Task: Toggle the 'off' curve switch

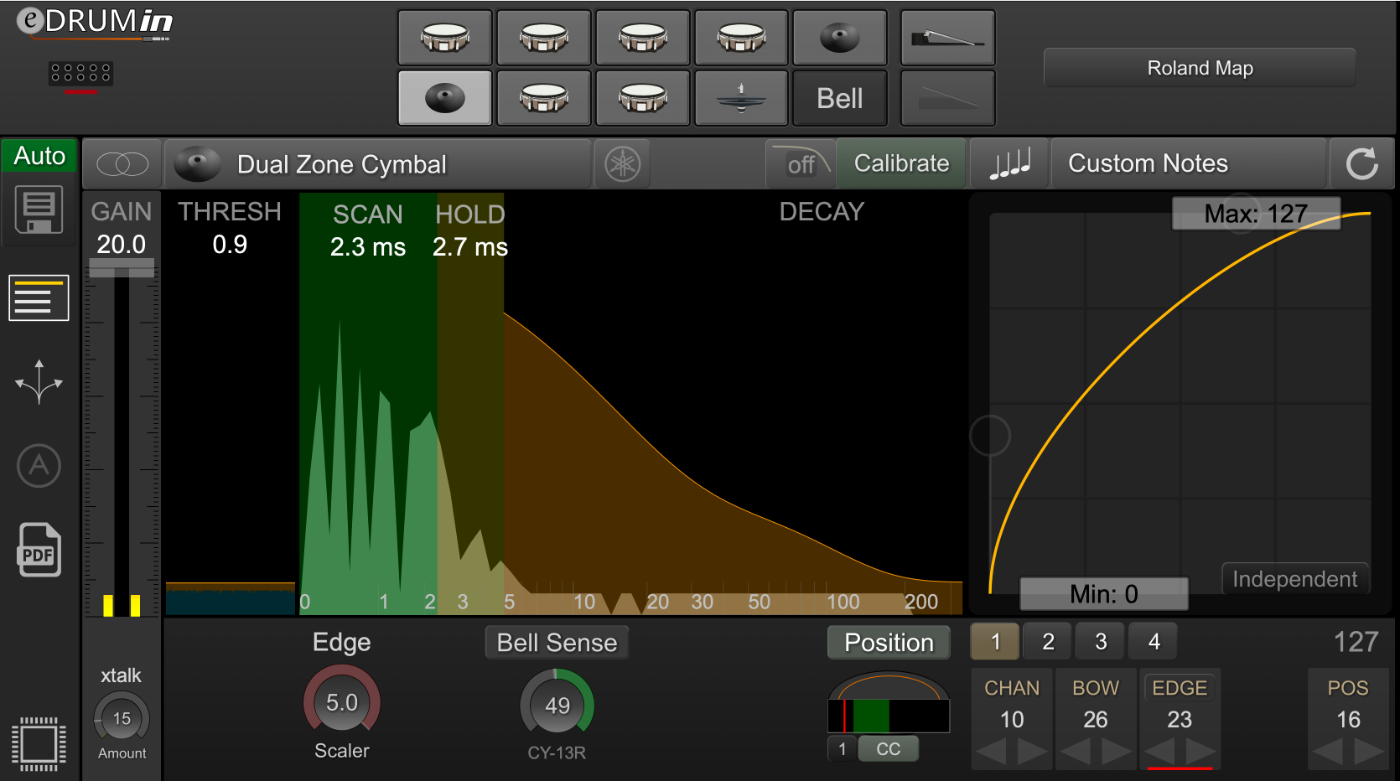Action: 800,164
